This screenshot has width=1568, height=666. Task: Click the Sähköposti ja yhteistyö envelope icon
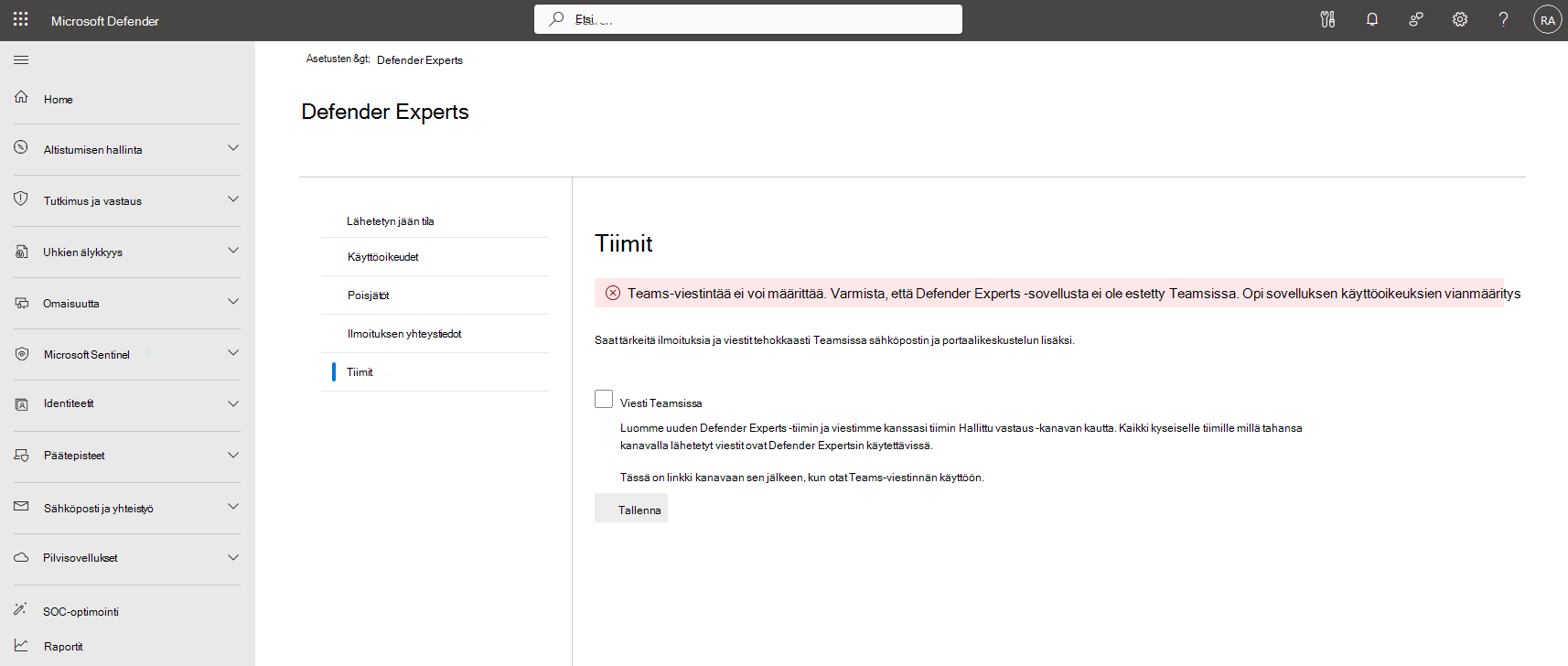[21, 506]
